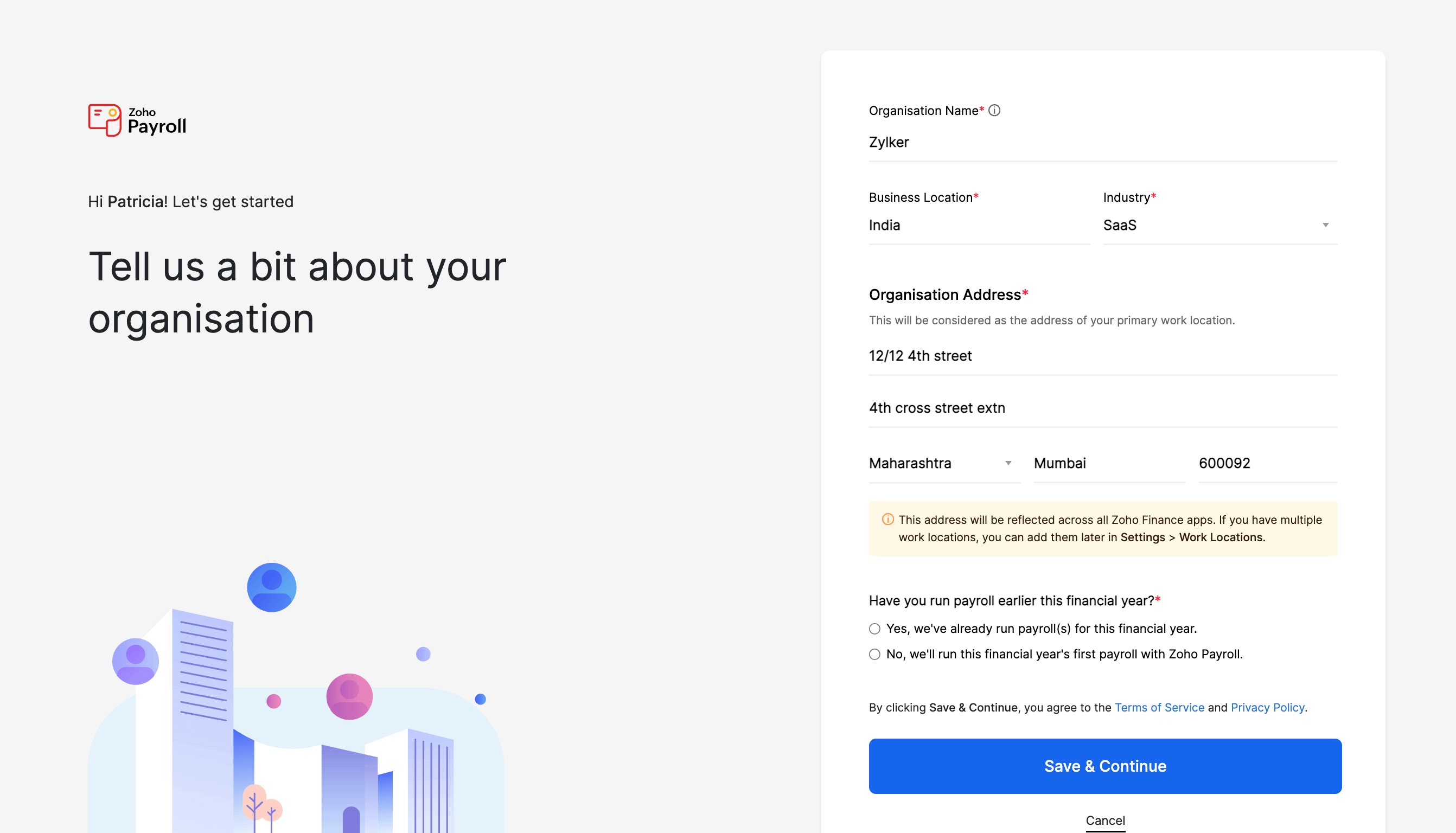Open the Privacy Policy link
This screenshot has width=1456, height=833.
coord(1268,707)
